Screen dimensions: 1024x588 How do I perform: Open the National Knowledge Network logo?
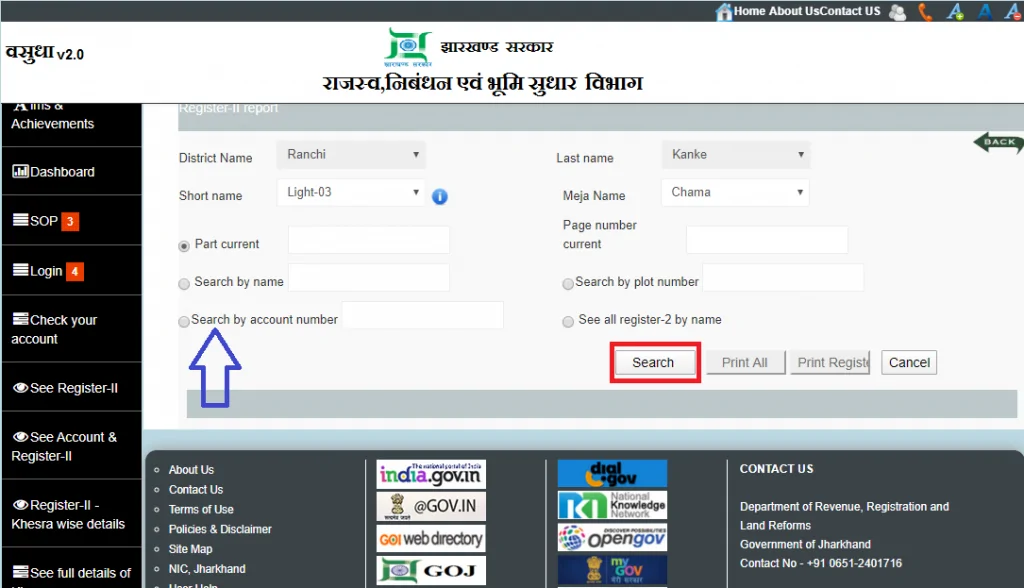click(x=613, y=505)
